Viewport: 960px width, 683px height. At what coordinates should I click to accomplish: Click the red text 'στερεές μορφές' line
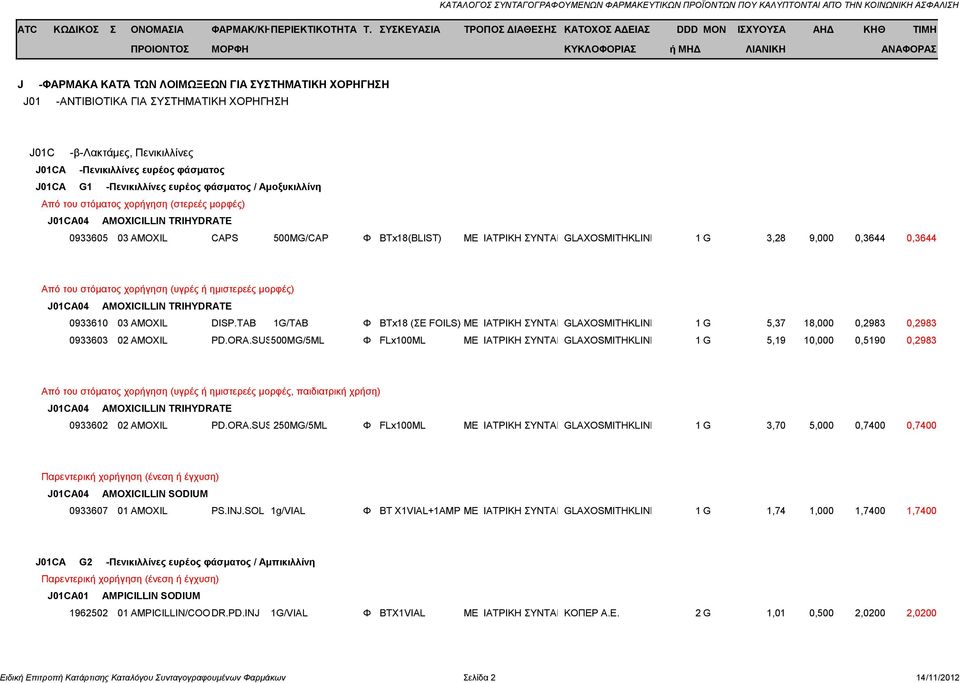coord(143,204)
